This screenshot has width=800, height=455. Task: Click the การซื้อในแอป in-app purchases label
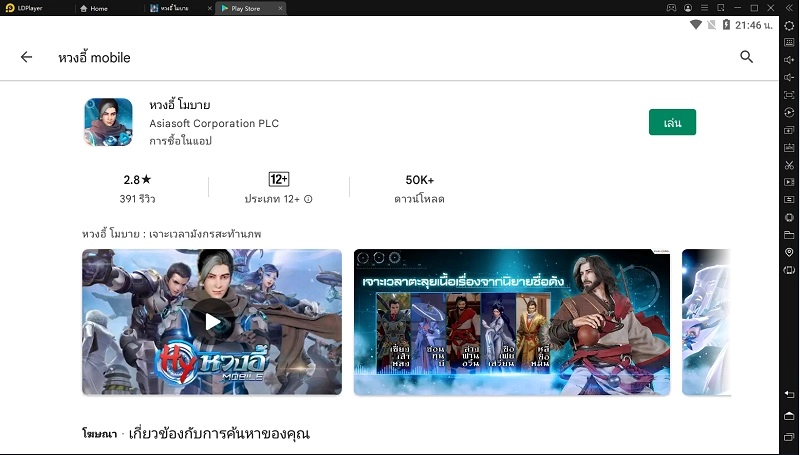pos(180,141)
